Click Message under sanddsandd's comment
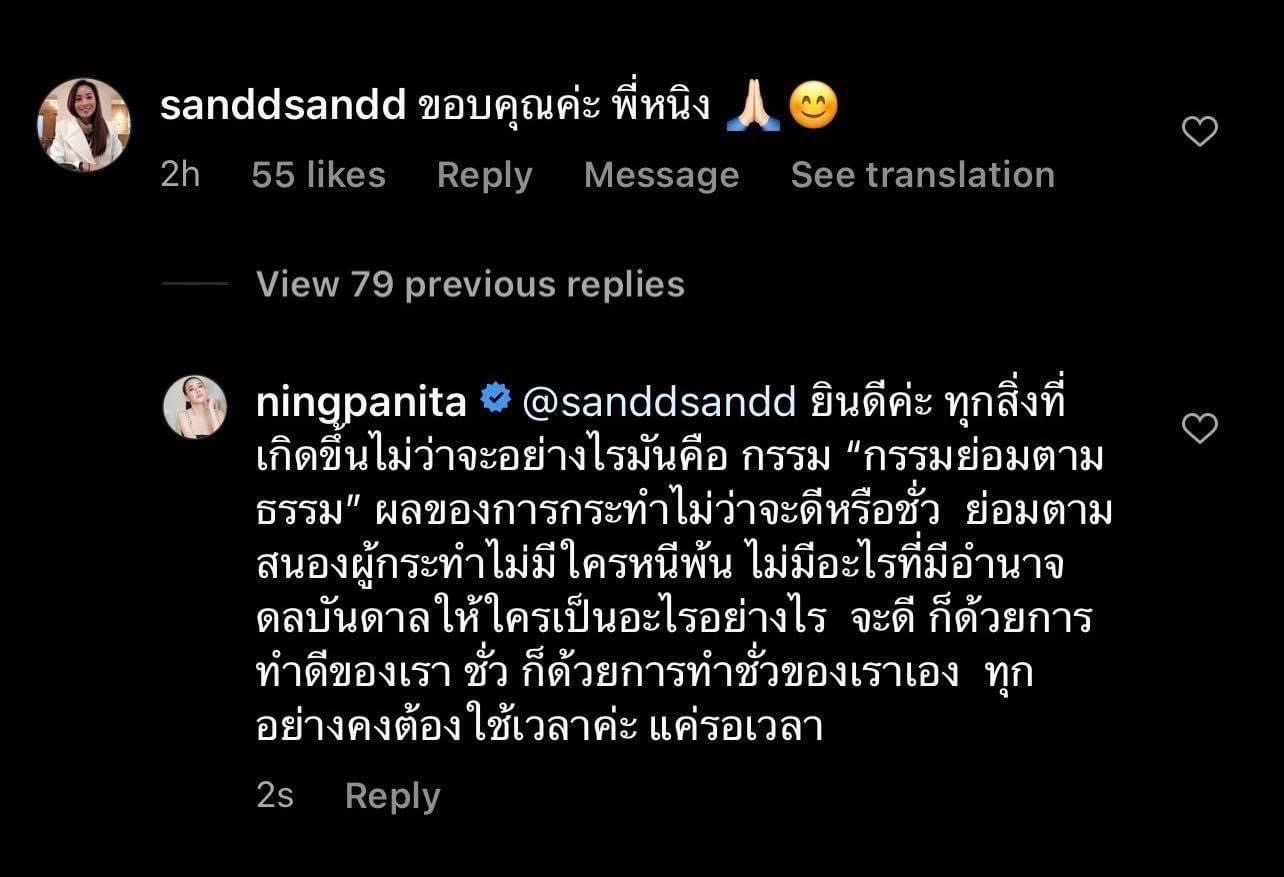Image resolution: width=1284 pixels, height=877 pixels. (661, 175)
